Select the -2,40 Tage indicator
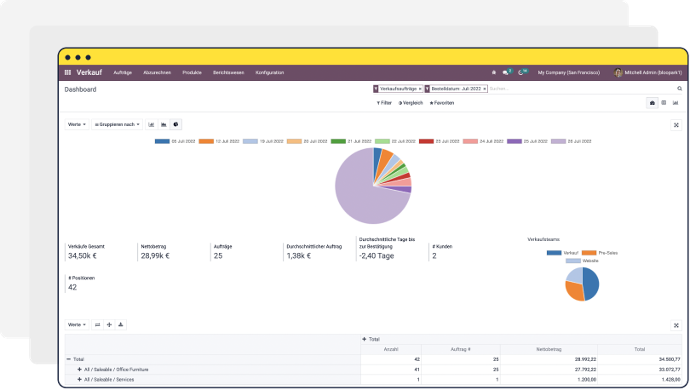Viewport: 690px width, 390px height. pyautogui.click(x=387, y=249)
